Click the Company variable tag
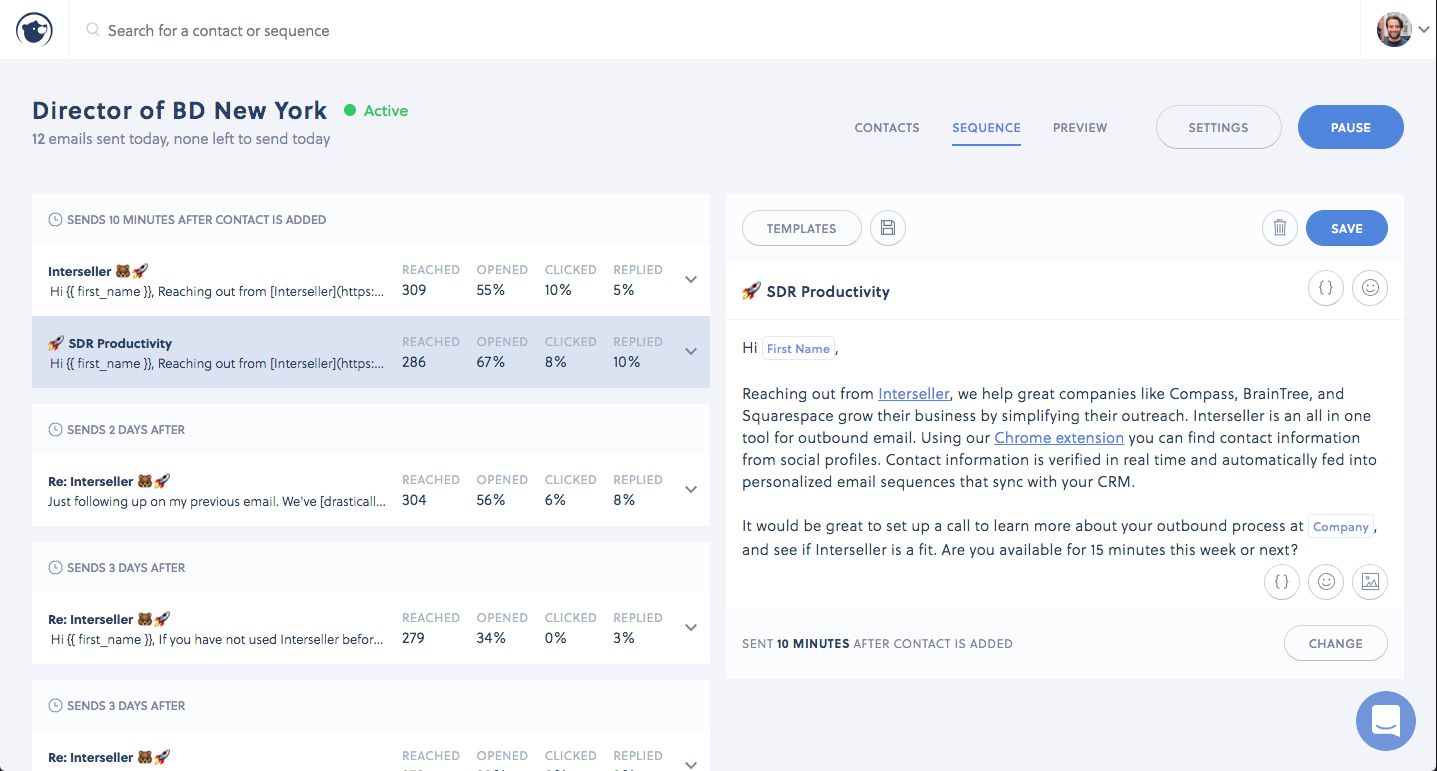The height and width of the screenshot is (771, 1437). 1341,527
